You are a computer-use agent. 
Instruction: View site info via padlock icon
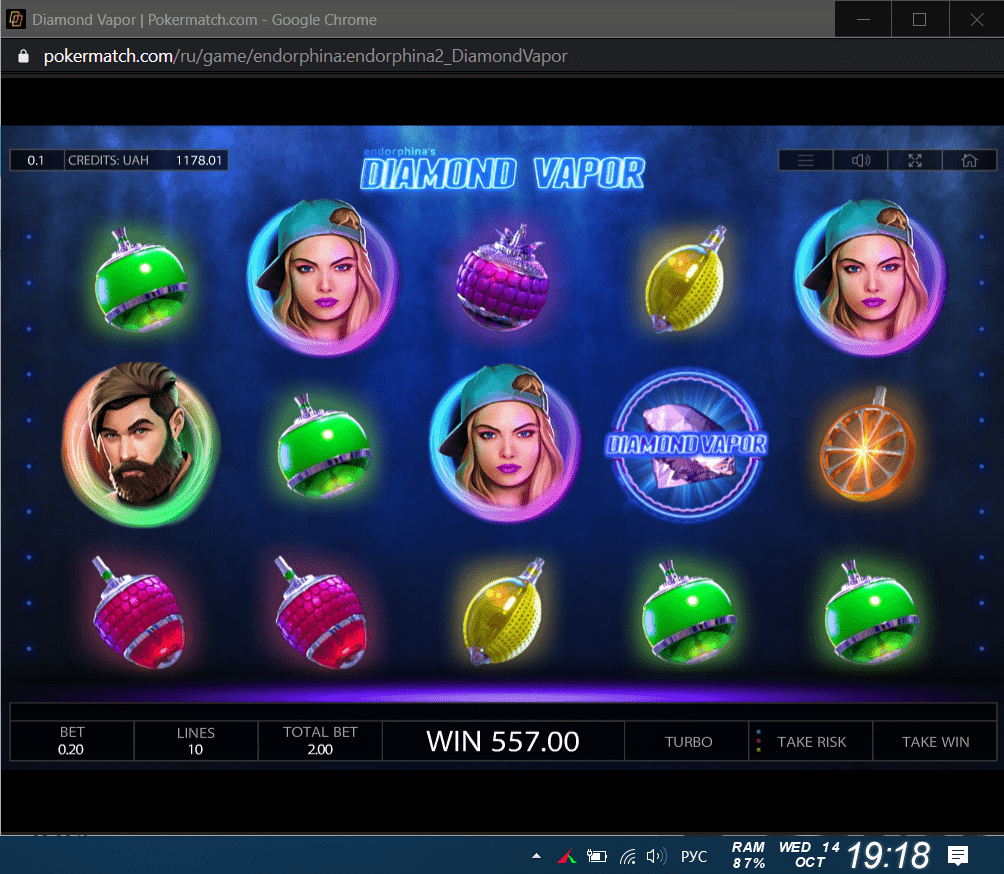point(24,56)
